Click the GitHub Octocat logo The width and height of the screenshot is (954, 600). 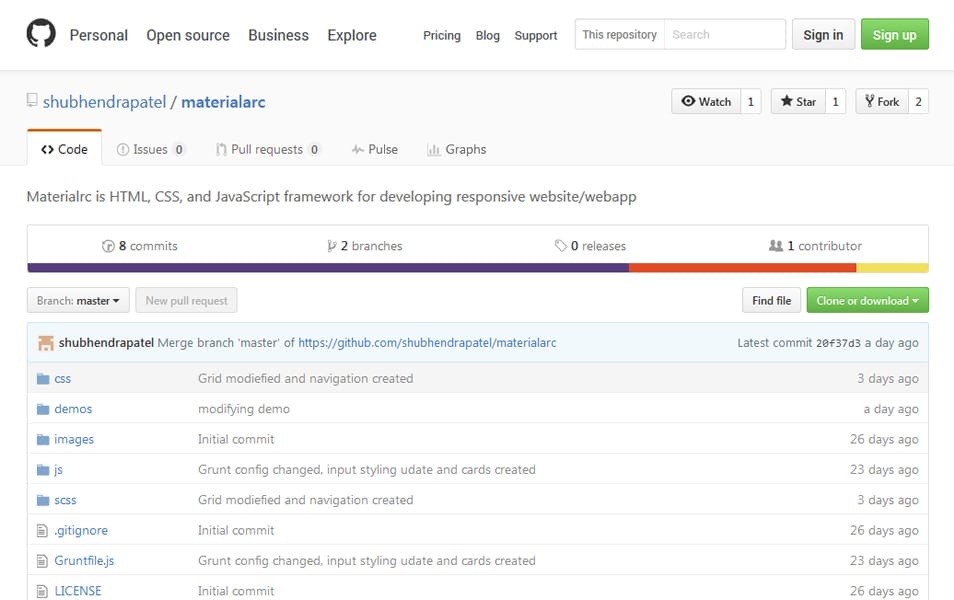[x=41, y=33]
